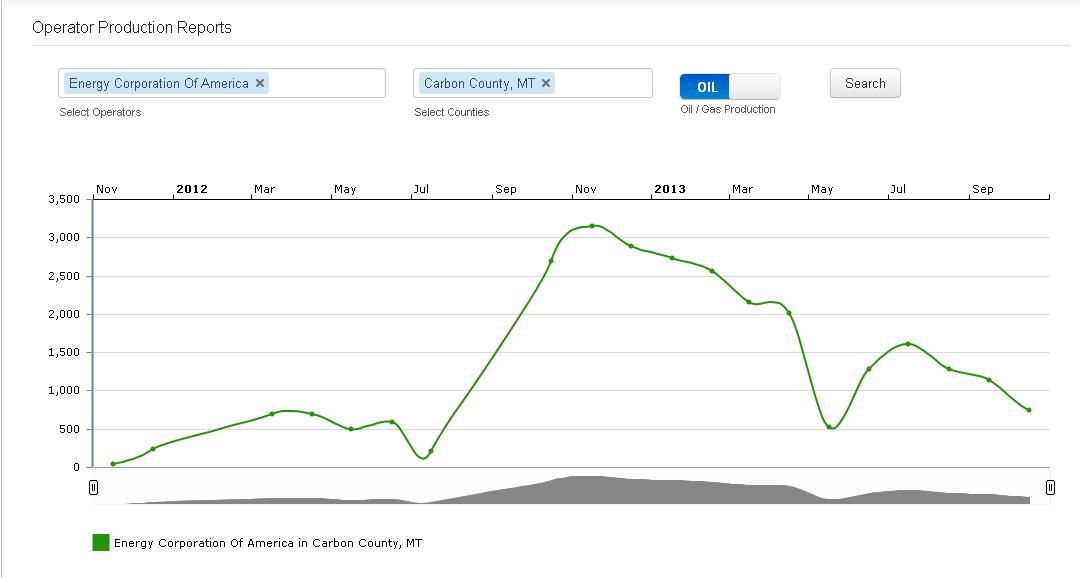Click the Energy Corporation Of America tag
The width and height of the screenshot is (1080, 578).
pyautogui.click(x=158, y=84)
